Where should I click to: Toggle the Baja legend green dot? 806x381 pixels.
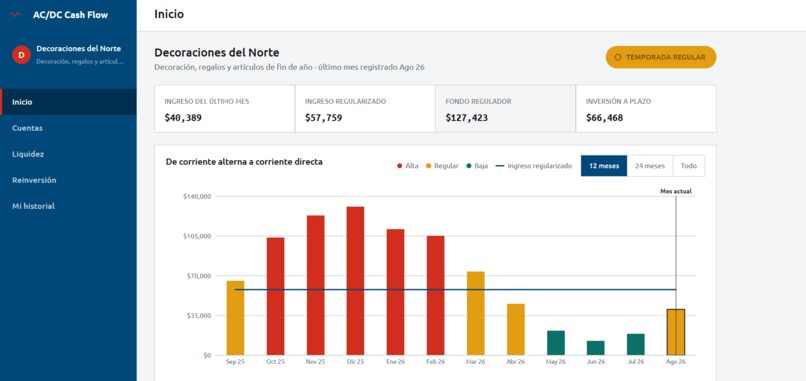(469, 166)
